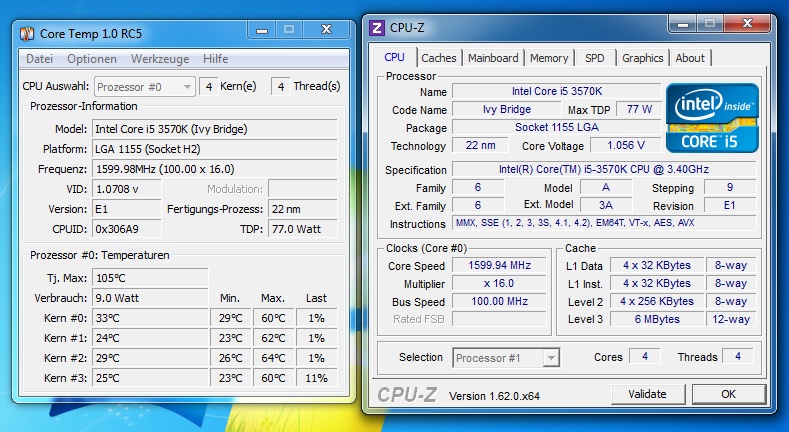The height and width of the screenshot is (432, 789).
Task: Click the Validate button in CPU-Z
Action: click(648, 394)
